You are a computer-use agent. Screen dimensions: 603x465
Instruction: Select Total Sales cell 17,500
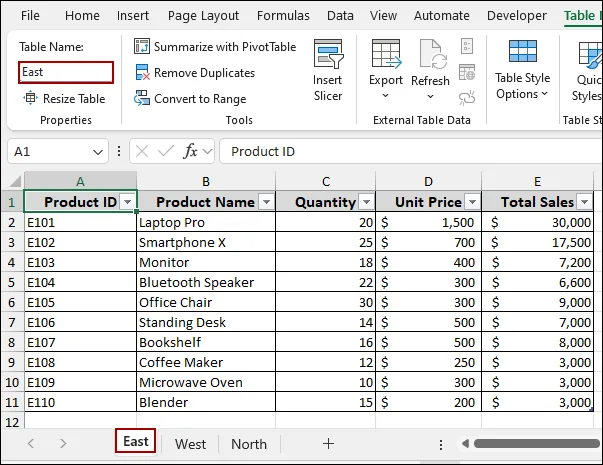pos(537,242)
